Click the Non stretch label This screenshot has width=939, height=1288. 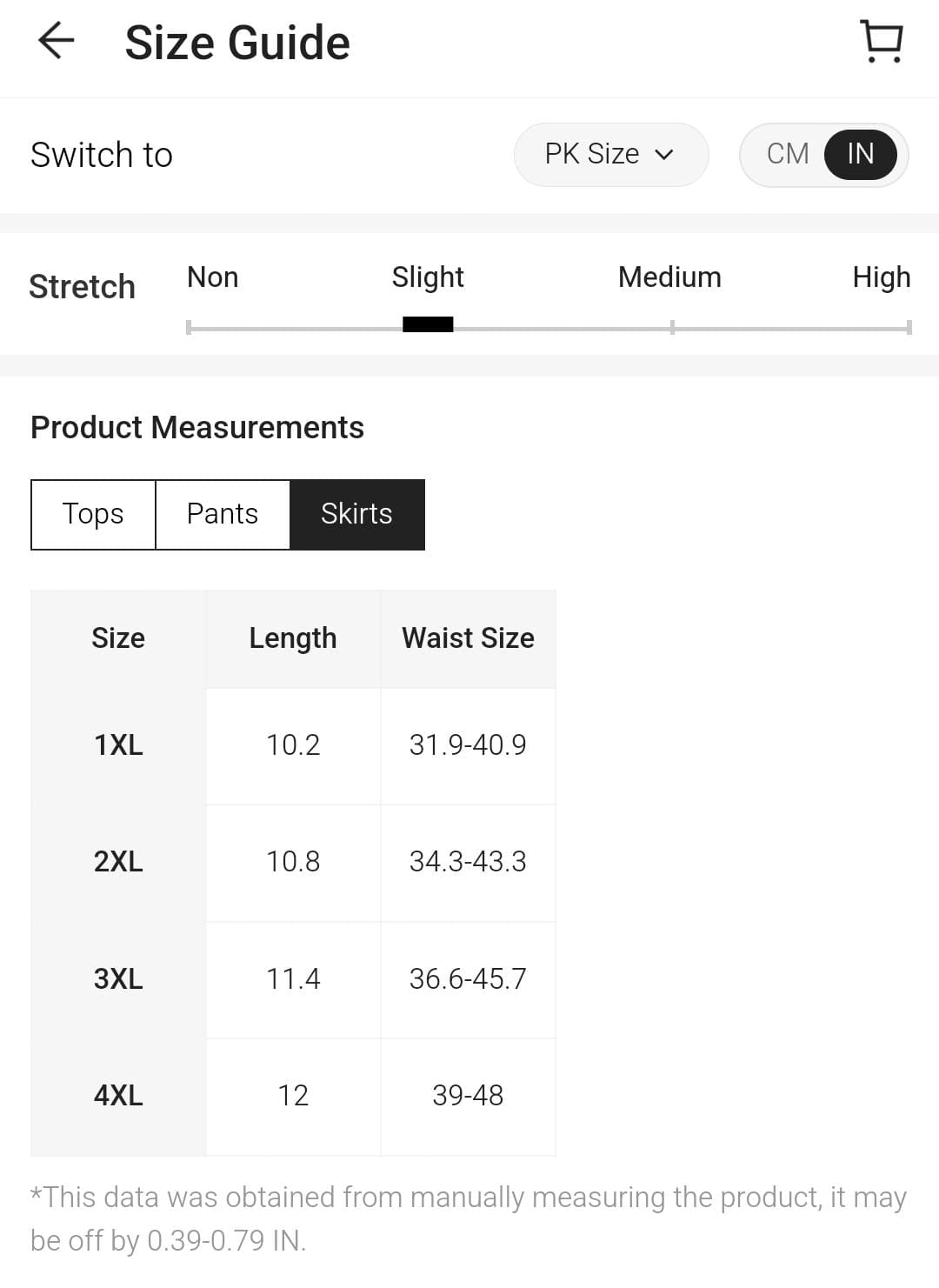pos(213,277)
